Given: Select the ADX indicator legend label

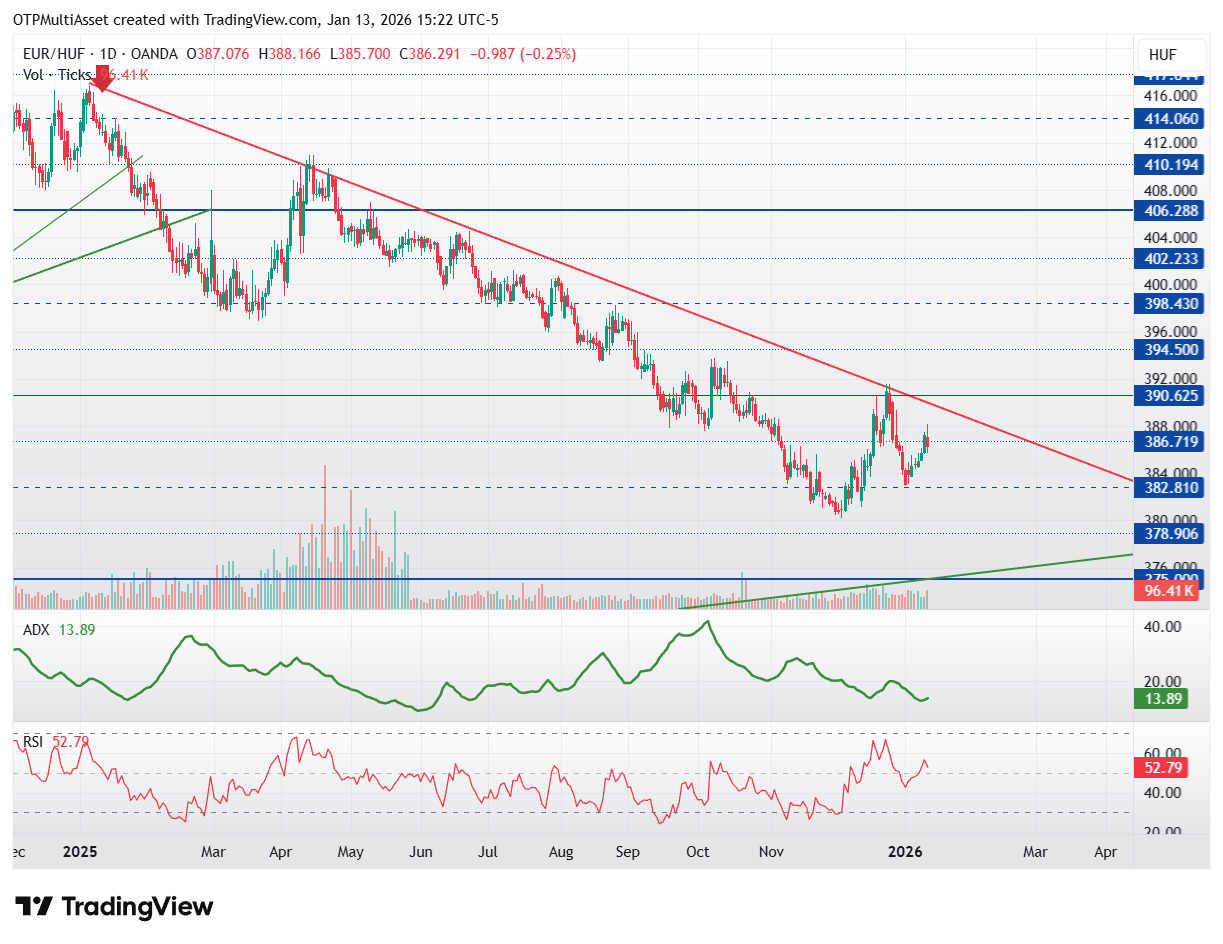Looking at the screenshot, I should point(36,630).
